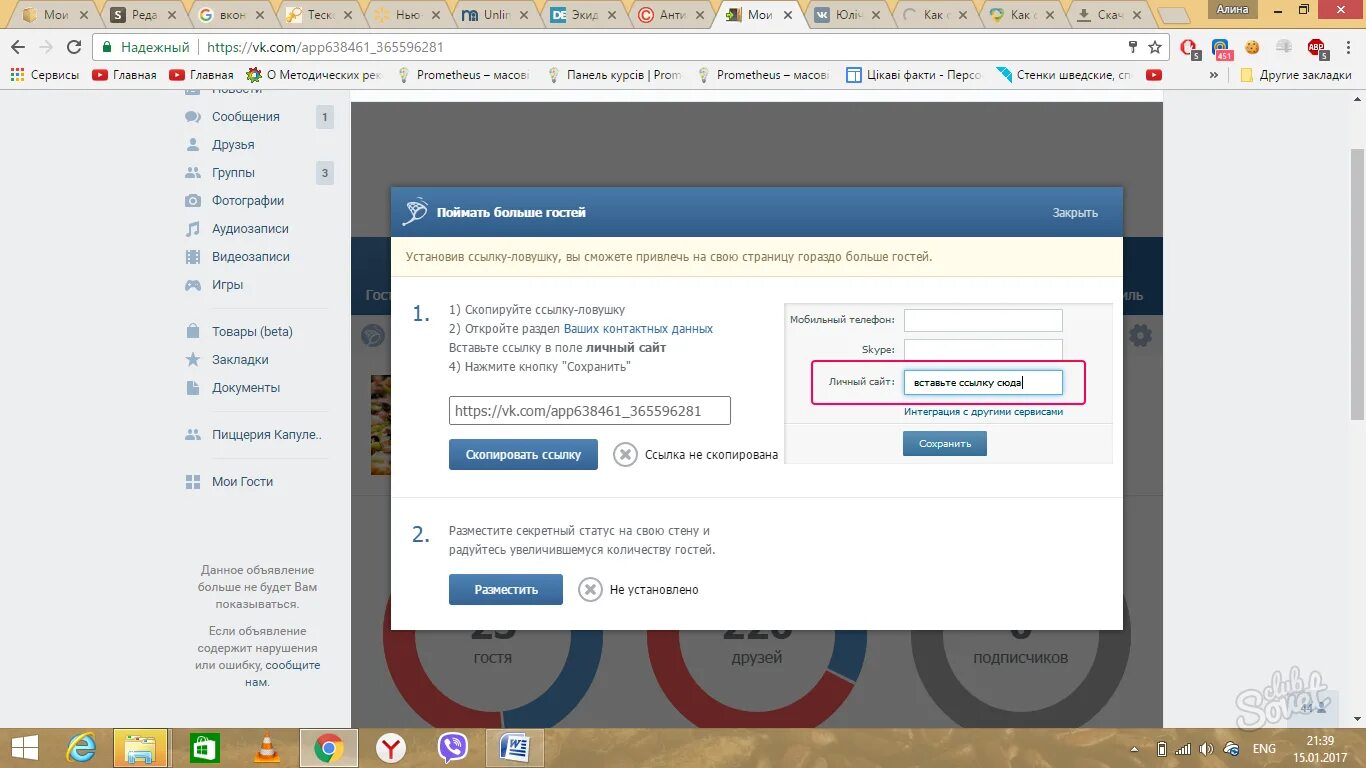The width and height of the screenshot is (1366, 768).
Task: Reload the current page
Action: coord(74,47)
